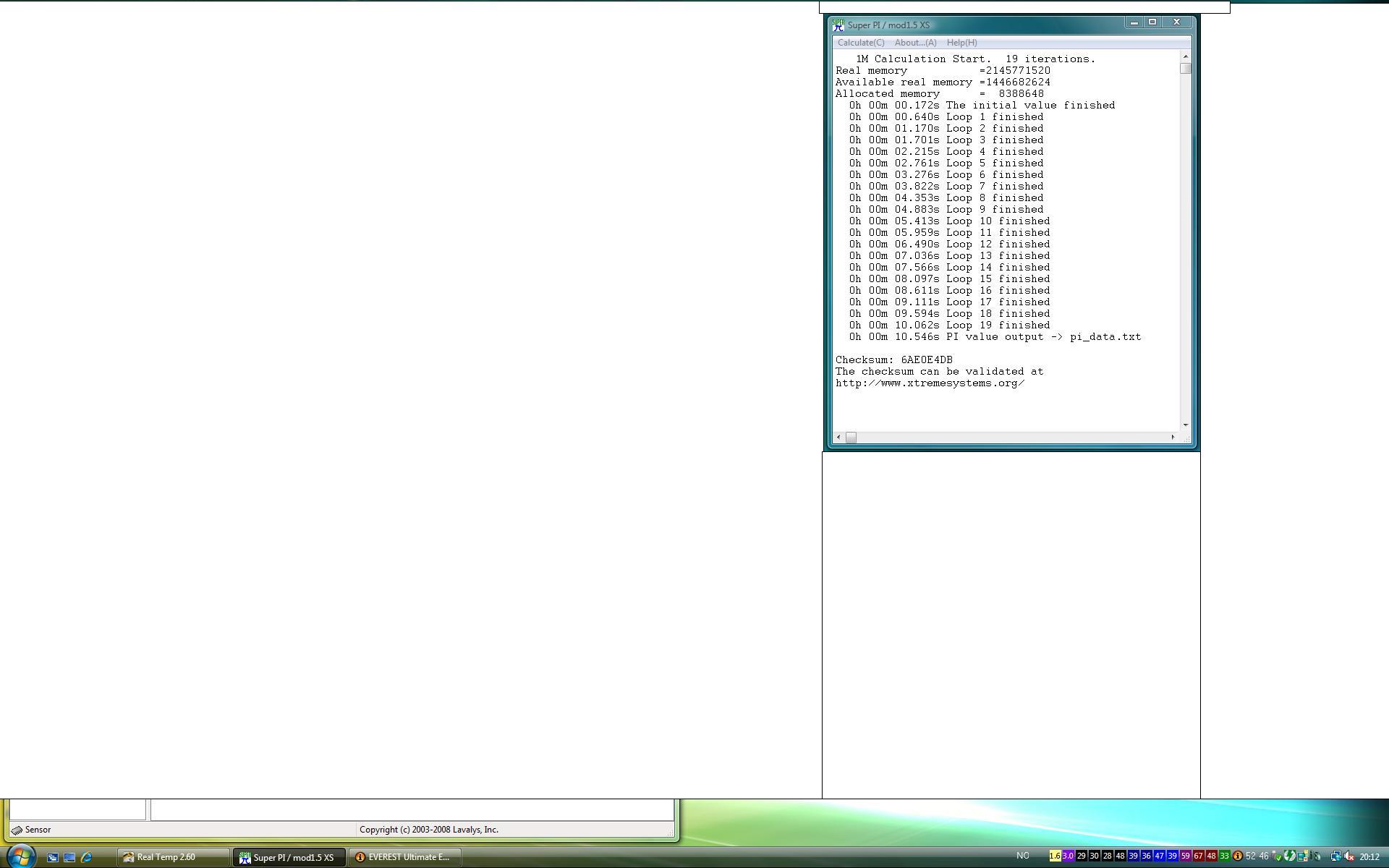Launch Internet Explorer from quick launch

click(x=86, y=857)
